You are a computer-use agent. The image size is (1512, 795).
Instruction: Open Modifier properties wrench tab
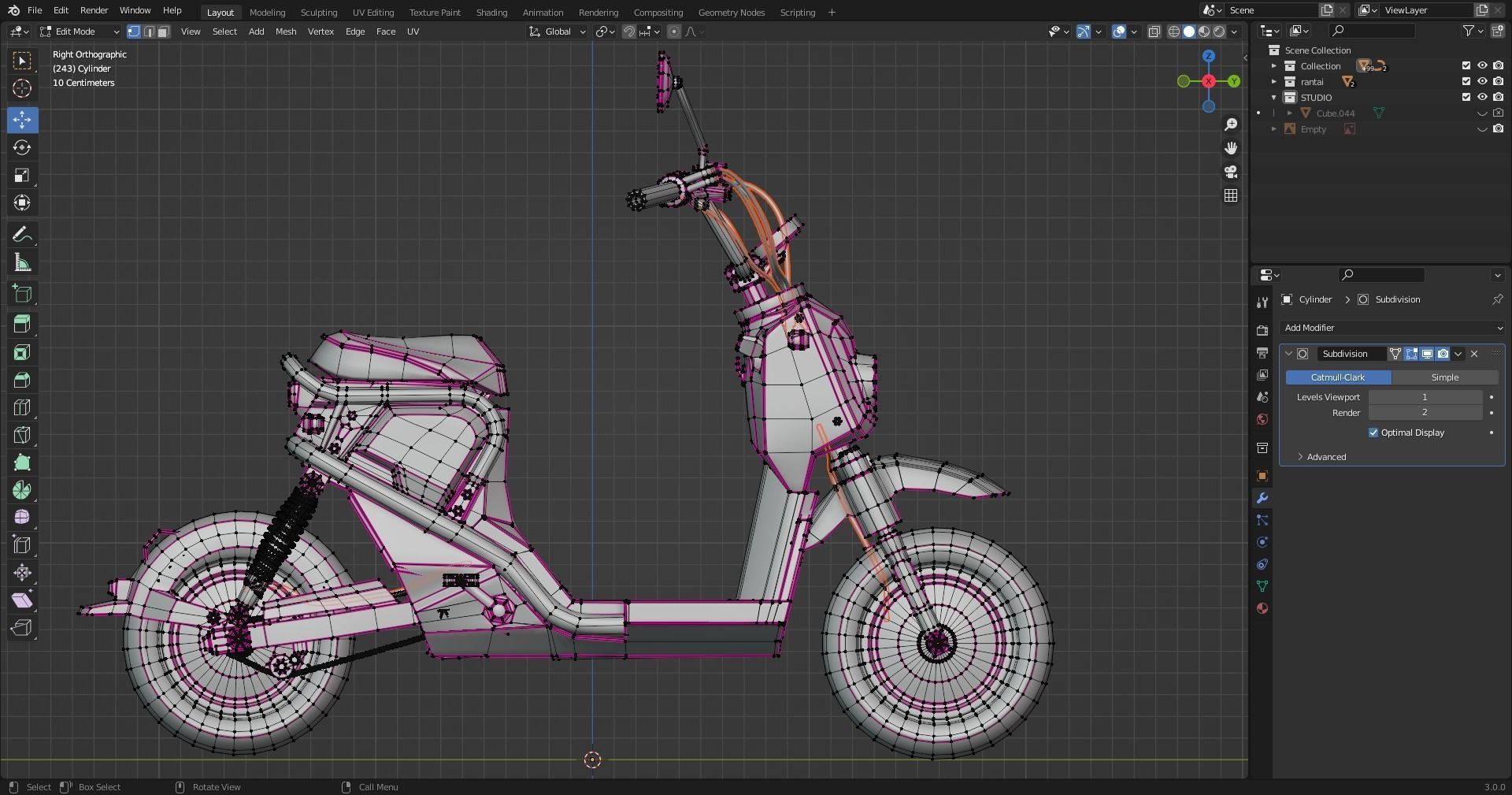(1262, 498)
